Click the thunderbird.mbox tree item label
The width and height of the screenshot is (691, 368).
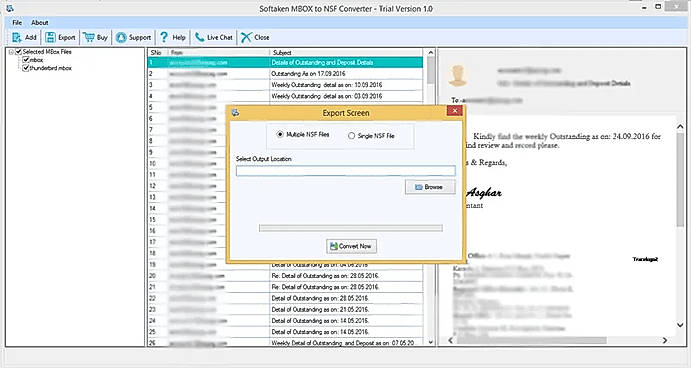50,68
